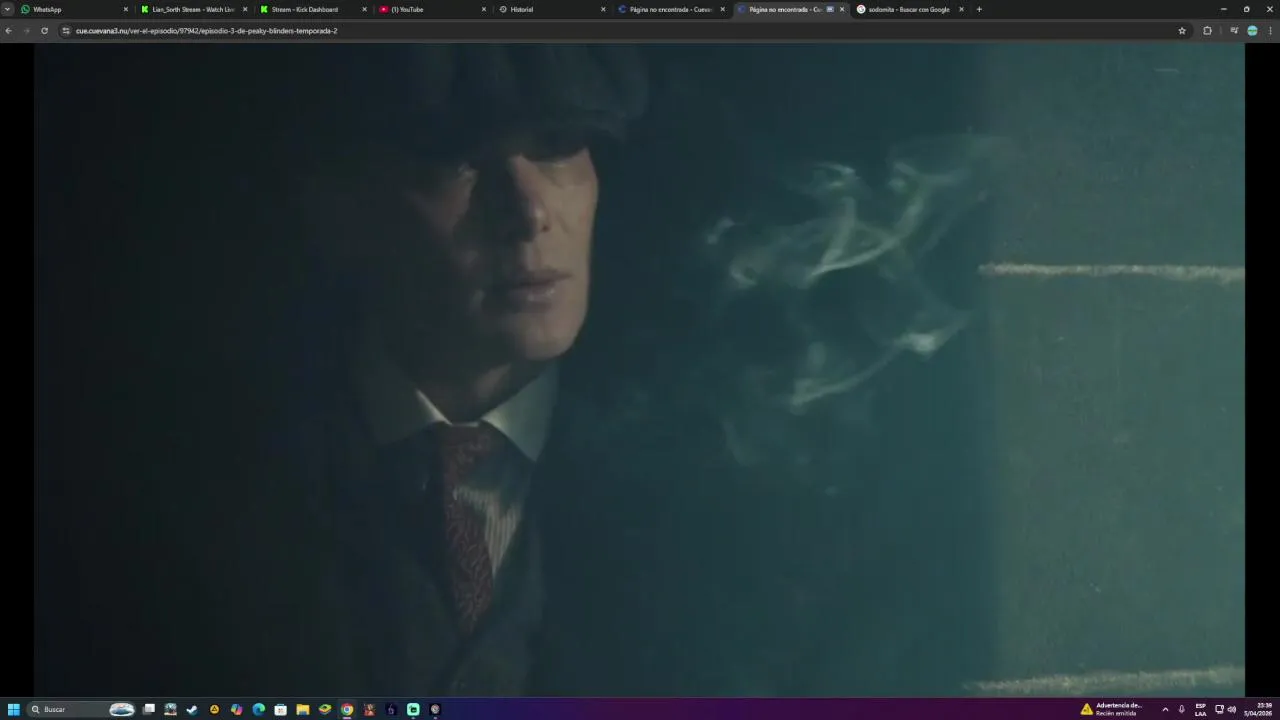Change the ESP LAA input language
Screen dimensions: 1280x720
point(1200,709)
